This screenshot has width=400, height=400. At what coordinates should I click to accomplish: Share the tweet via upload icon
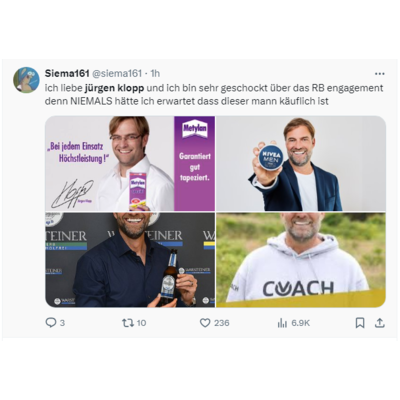[380, 323]
